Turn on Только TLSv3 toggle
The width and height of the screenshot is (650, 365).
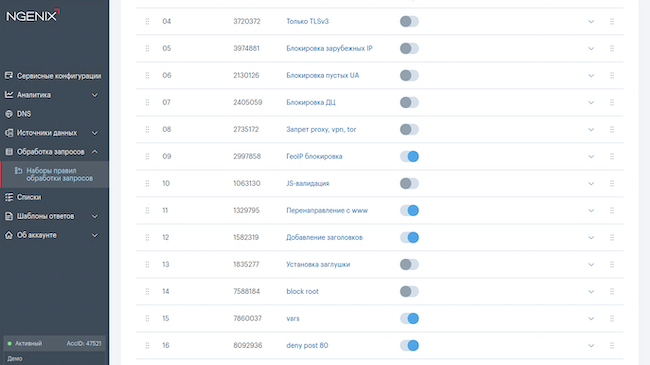coord(409,21)
